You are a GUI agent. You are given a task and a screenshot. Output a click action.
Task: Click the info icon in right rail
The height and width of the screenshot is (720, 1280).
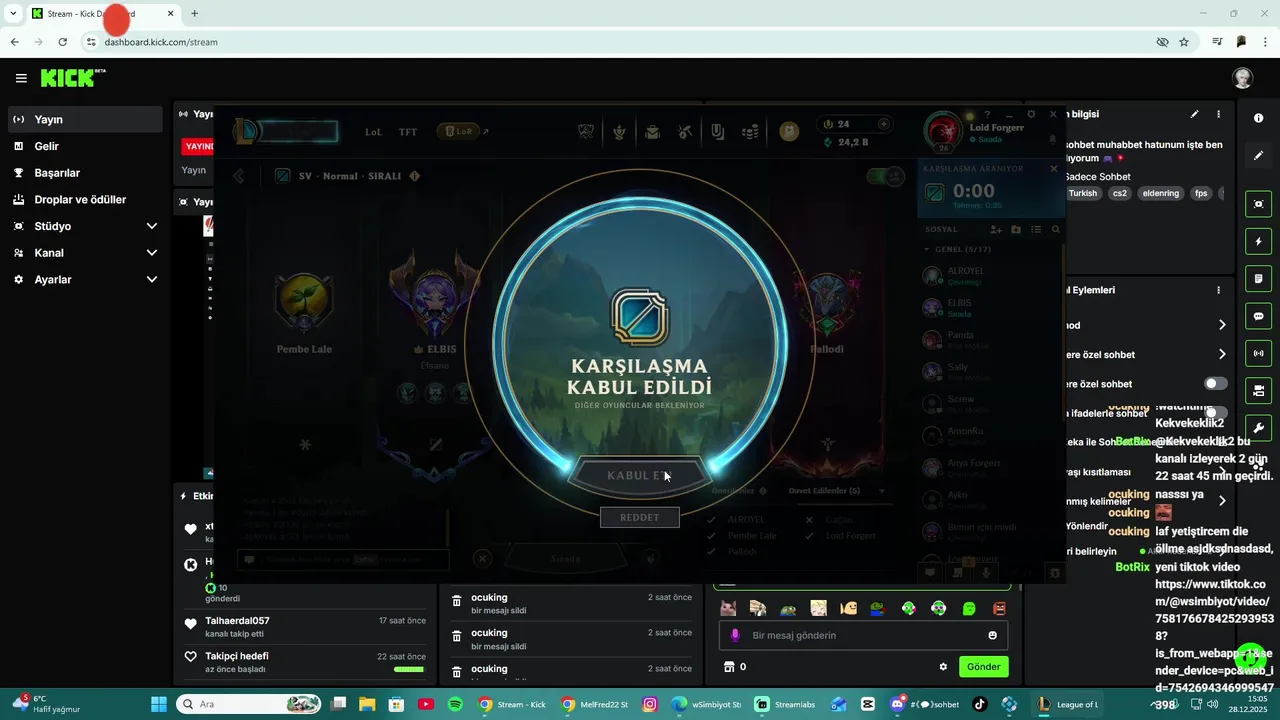point(1258,118)
